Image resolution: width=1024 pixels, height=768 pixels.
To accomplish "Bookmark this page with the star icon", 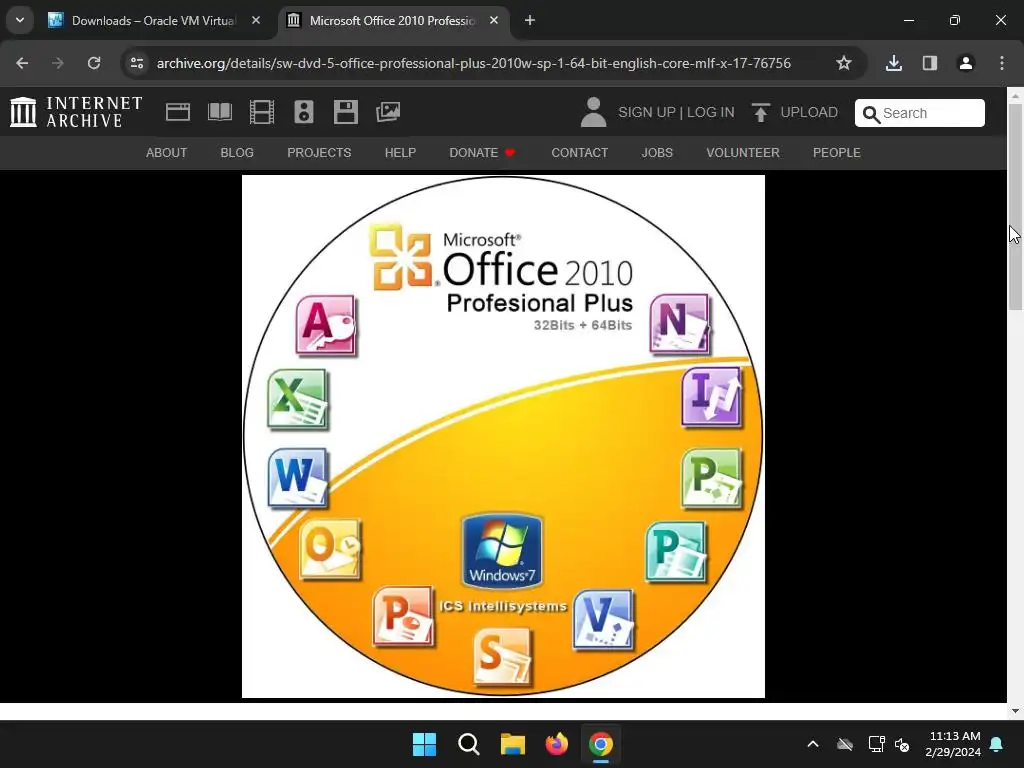I will point(844,63).
